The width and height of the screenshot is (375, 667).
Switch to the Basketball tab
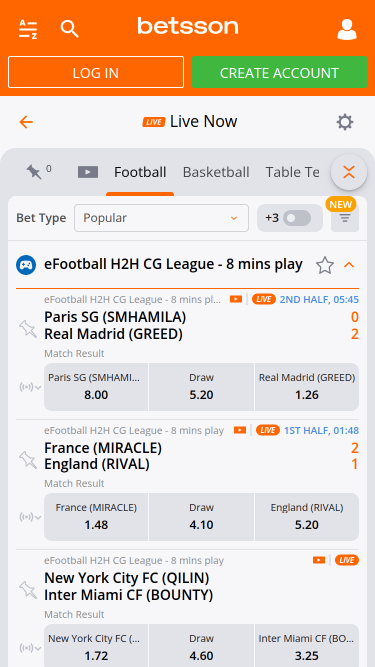coord(216,172)
